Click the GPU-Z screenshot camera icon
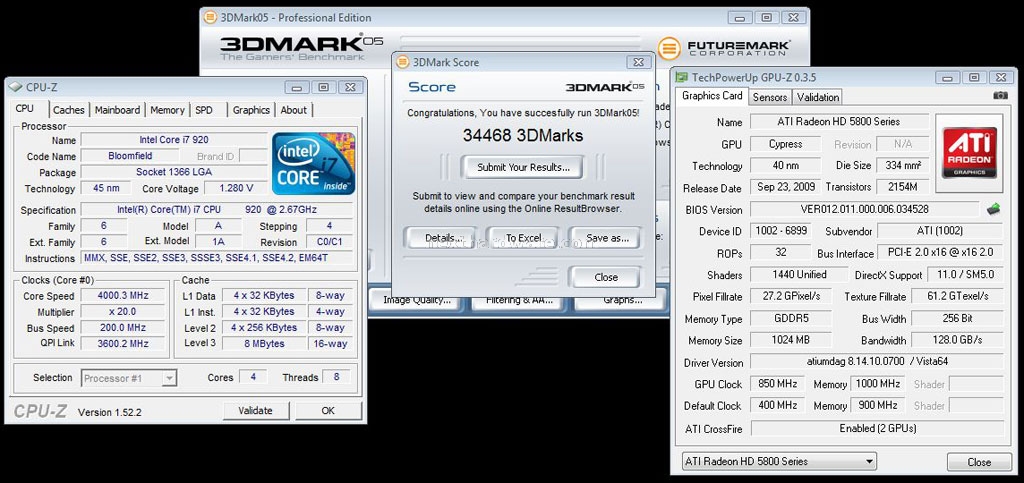Image resolution: width=1024 pixels, height=483 pixels. (x=1000, y=95)
